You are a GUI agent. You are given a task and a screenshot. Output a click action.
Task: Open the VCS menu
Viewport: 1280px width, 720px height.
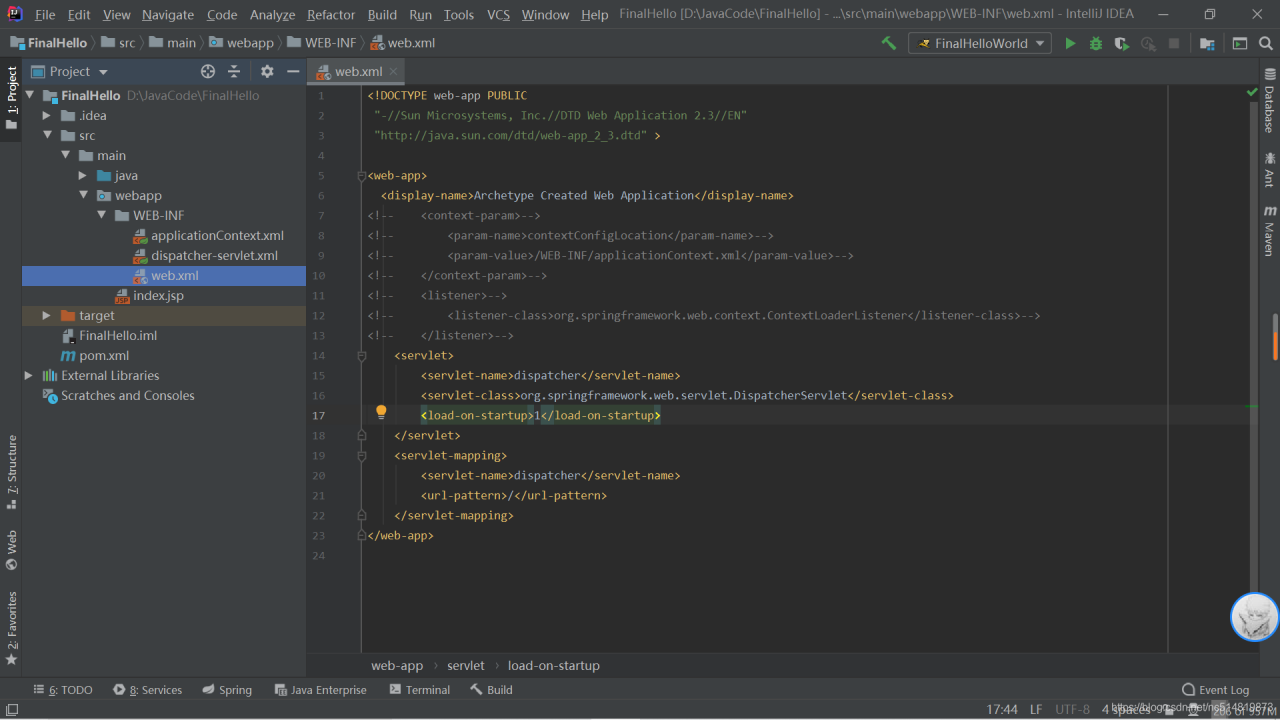498,15
